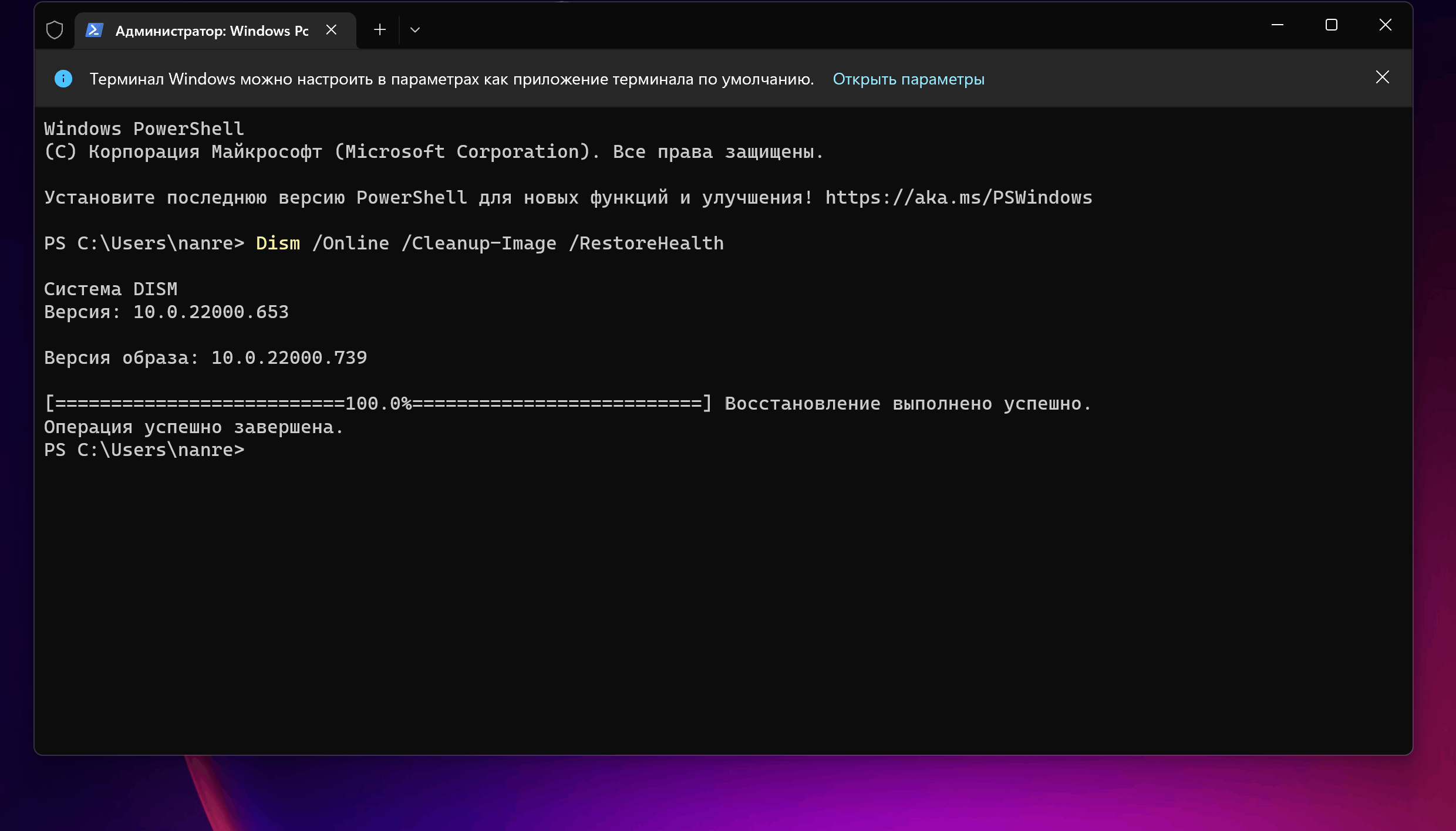Screen dimensions: 1456x831
Task: Click 'Восстановление выполнено успешно.' message
Action: [x=908, y=404]
